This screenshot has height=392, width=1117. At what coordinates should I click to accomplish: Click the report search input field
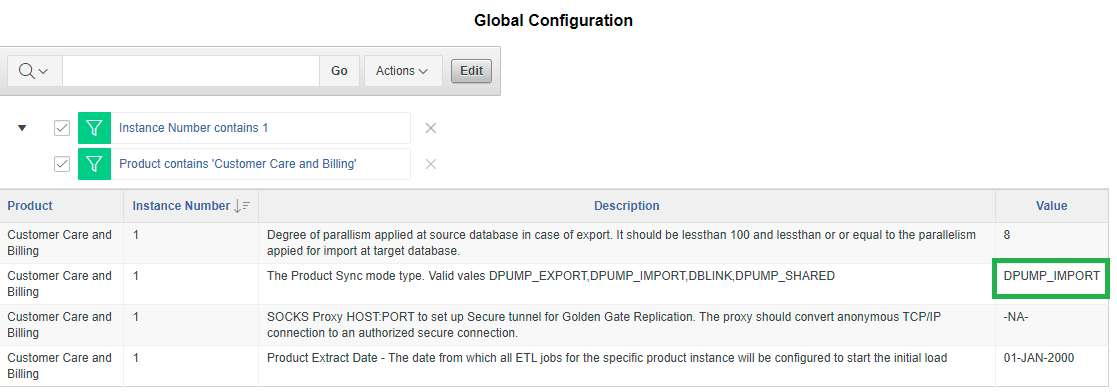click(x=190, y=71)
